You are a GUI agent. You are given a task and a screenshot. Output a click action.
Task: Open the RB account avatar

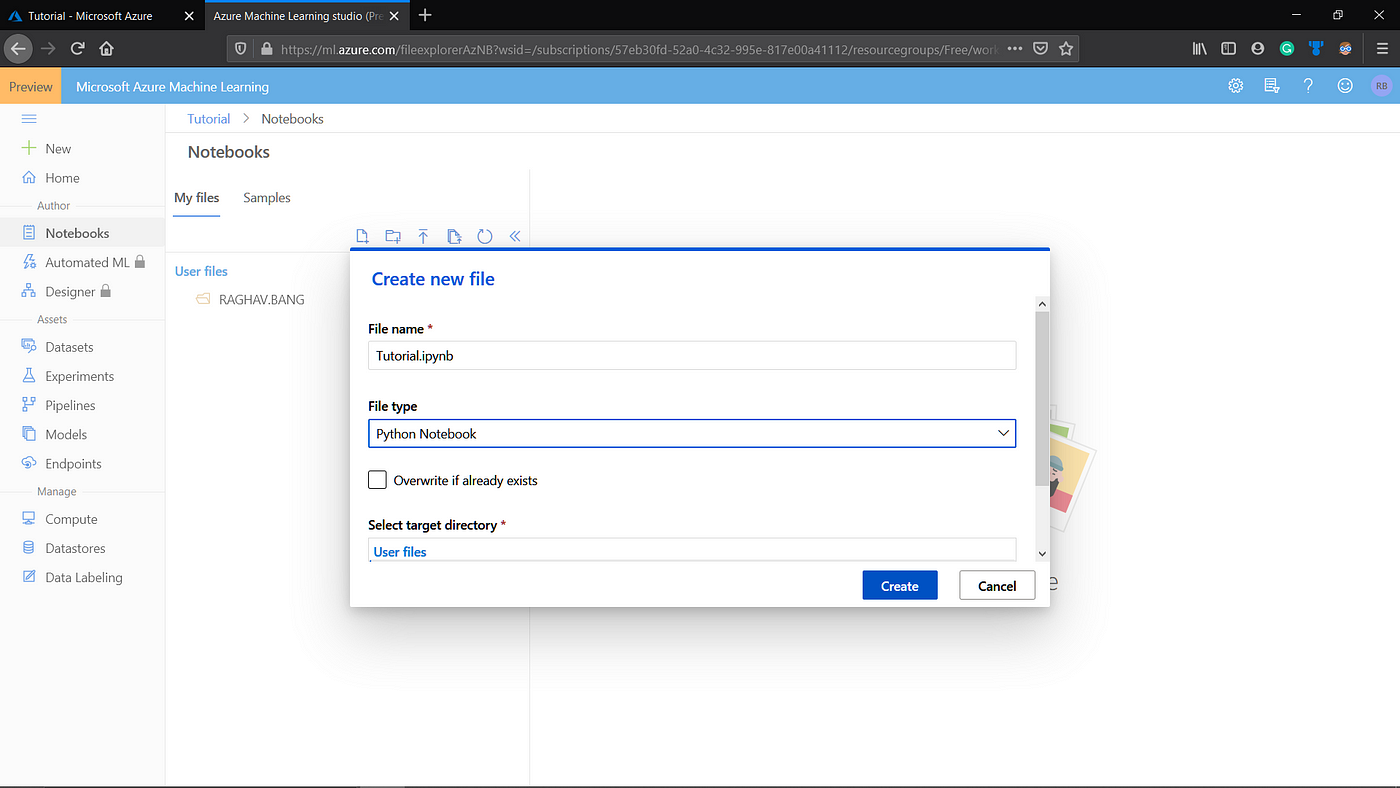[1382, 86]
